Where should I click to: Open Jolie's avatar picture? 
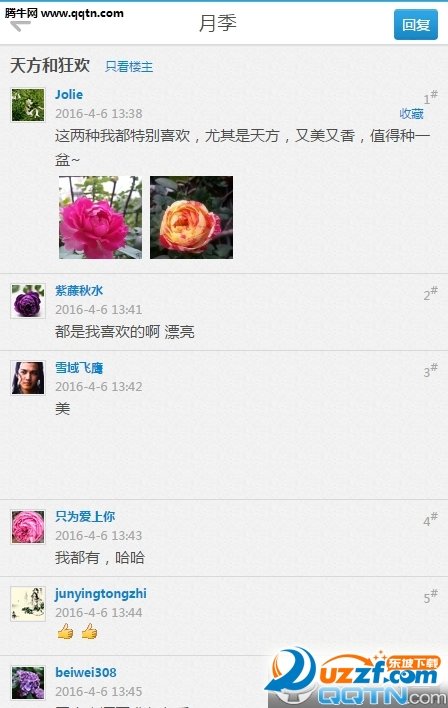pos(28,105)
